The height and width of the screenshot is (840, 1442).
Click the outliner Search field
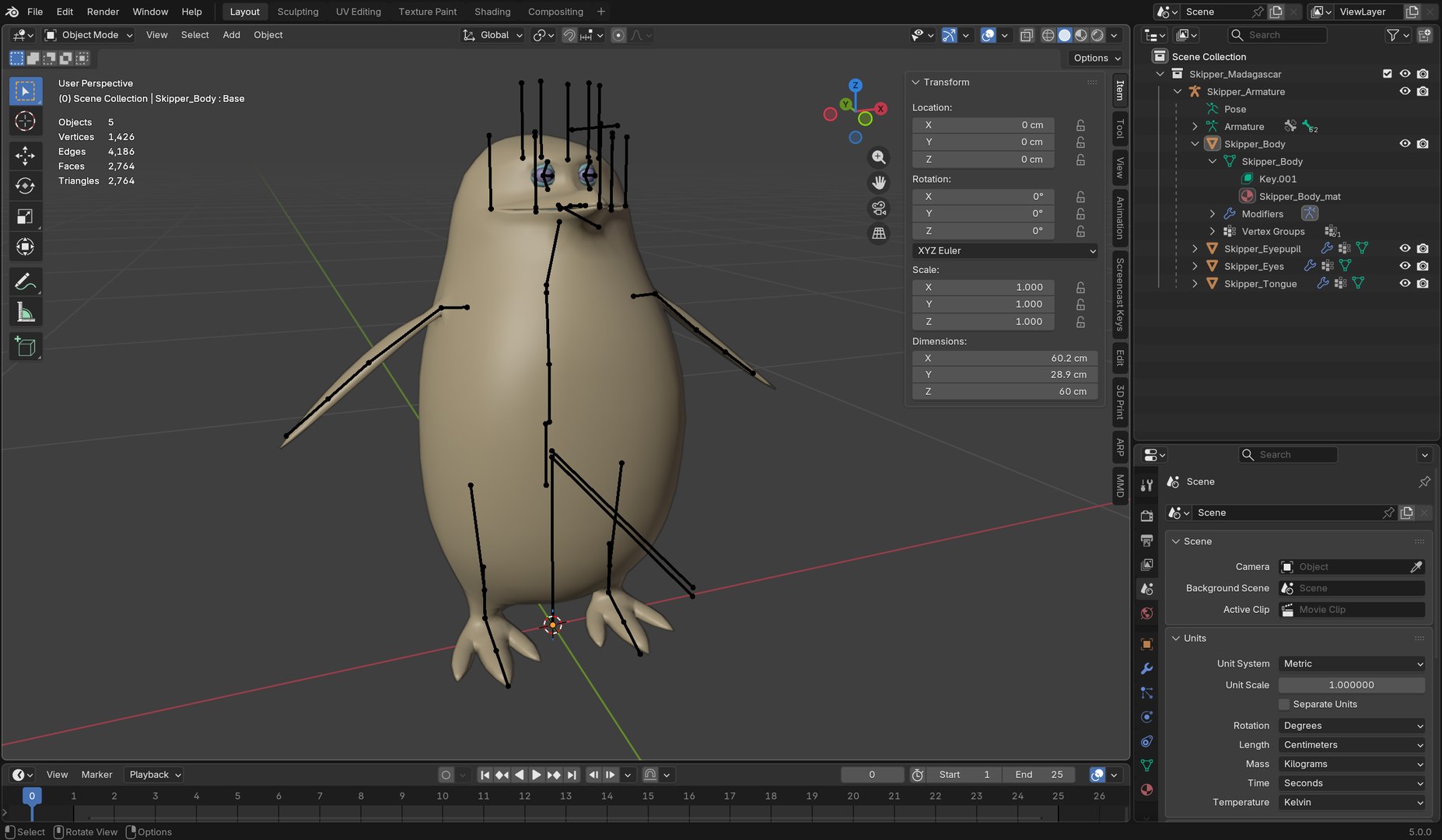point(1277,35)
